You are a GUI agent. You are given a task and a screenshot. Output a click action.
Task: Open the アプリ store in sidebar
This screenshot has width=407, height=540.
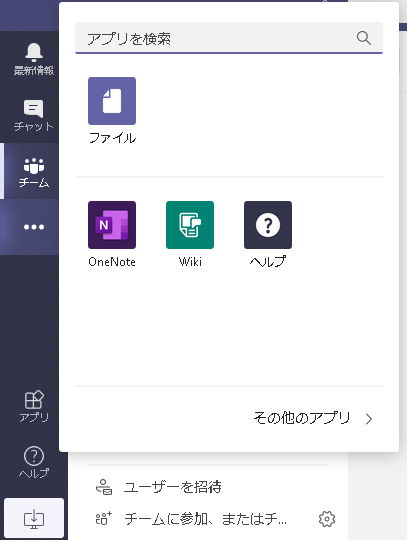(x=33, y=406)
